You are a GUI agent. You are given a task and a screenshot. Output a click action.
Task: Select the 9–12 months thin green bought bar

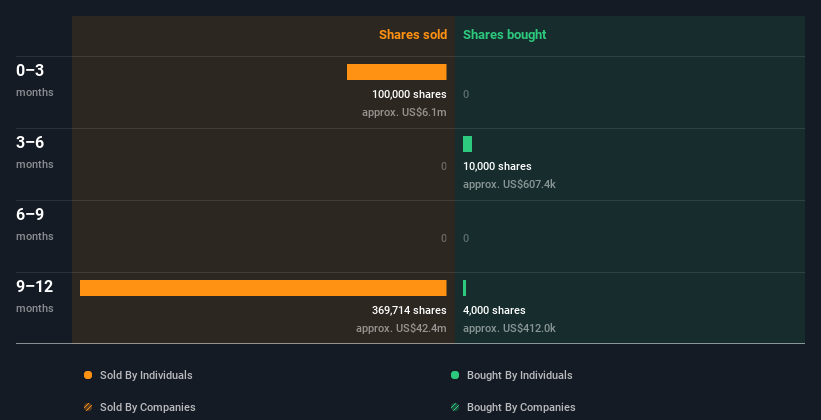[x=464, y=288]
